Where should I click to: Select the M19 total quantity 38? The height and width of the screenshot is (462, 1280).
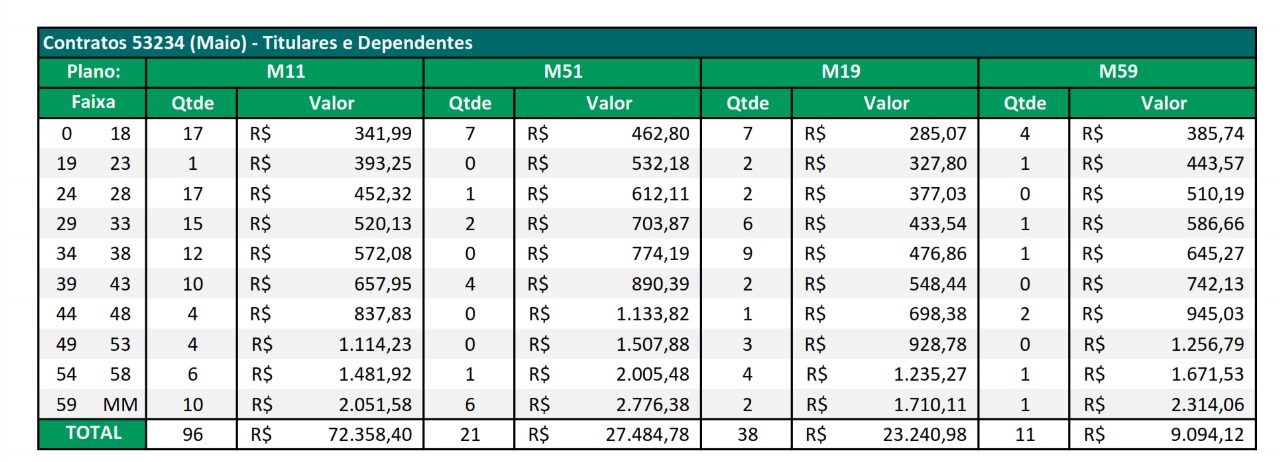(x=747, y=435)
